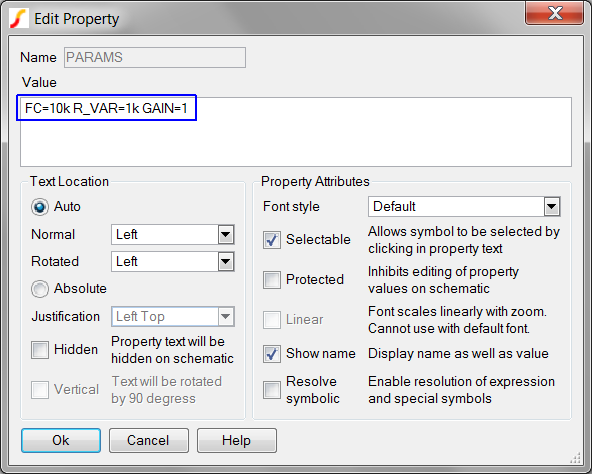
Task: Select the Auto text location radio button
Action: (x=40, y=207)
